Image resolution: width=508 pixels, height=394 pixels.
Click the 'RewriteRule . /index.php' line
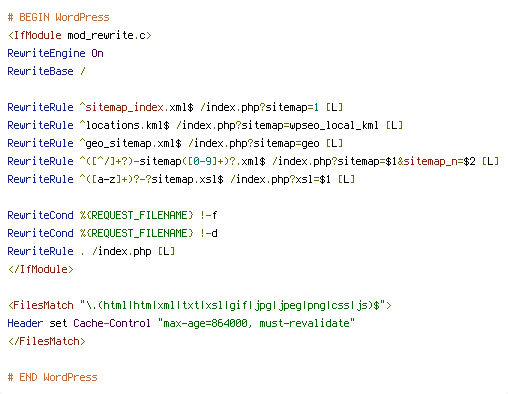pyautogui.click(x=91, y=251)
